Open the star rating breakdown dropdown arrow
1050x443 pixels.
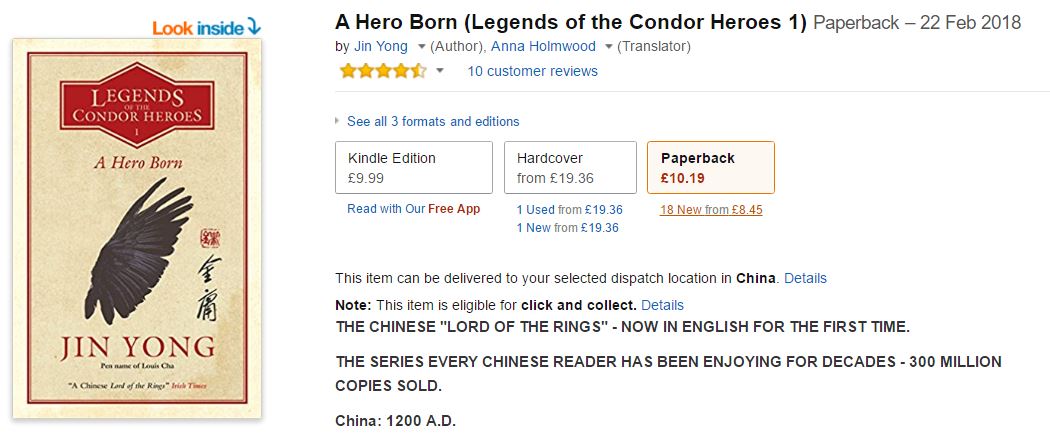pos(440,71)
